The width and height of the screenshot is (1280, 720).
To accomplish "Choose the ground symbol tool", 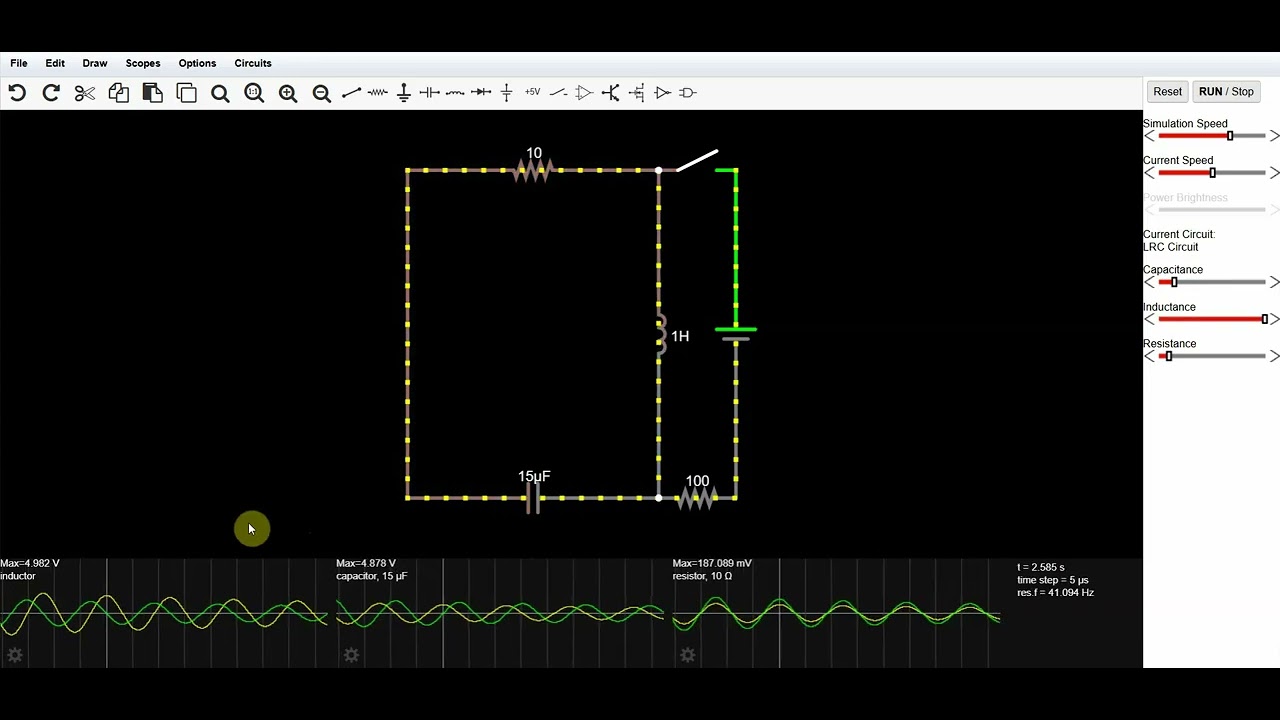I will coord(404,93).
